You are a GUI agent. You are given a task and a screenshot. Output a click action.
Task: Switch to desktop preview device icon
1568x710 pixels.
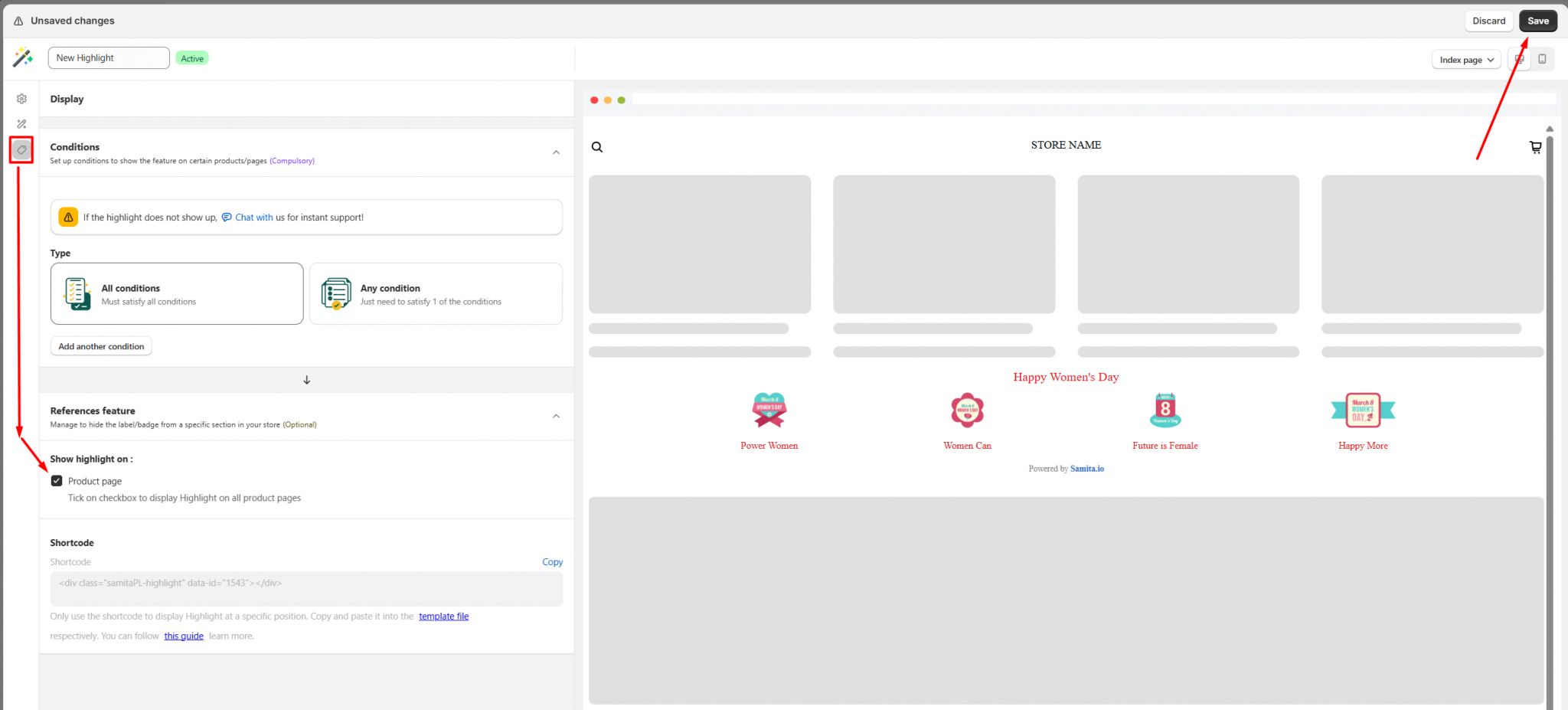1519,59
